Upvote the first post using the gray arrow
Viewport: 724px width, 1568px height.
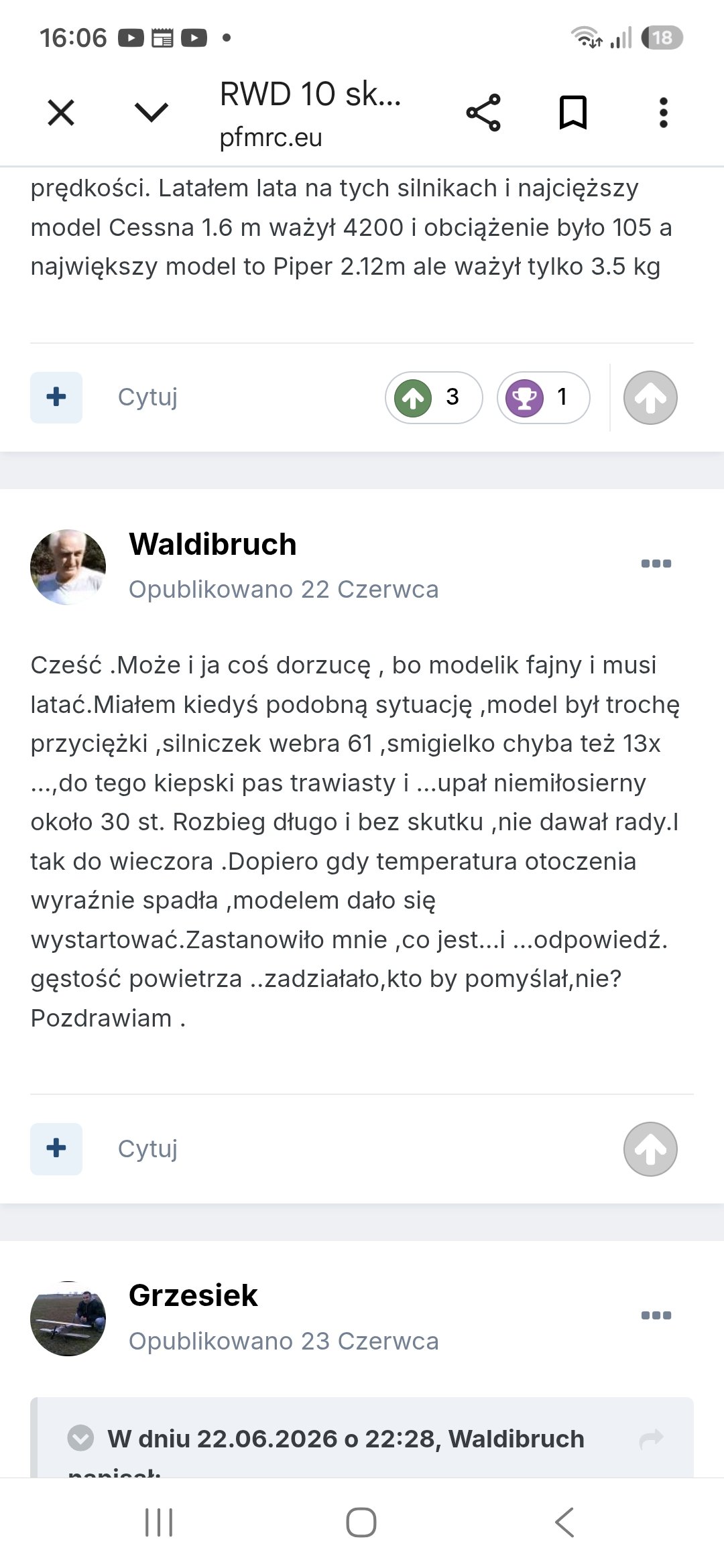tap(650, 397)
